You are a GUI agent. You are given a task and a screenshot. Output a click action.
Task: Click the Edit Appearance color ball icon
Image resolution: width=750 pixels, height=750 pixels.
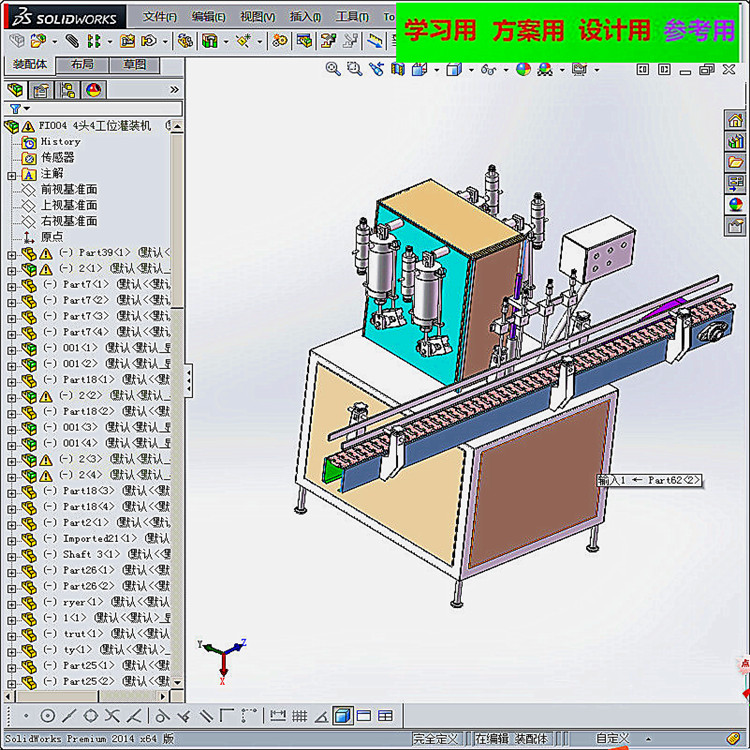coord(524,69)
